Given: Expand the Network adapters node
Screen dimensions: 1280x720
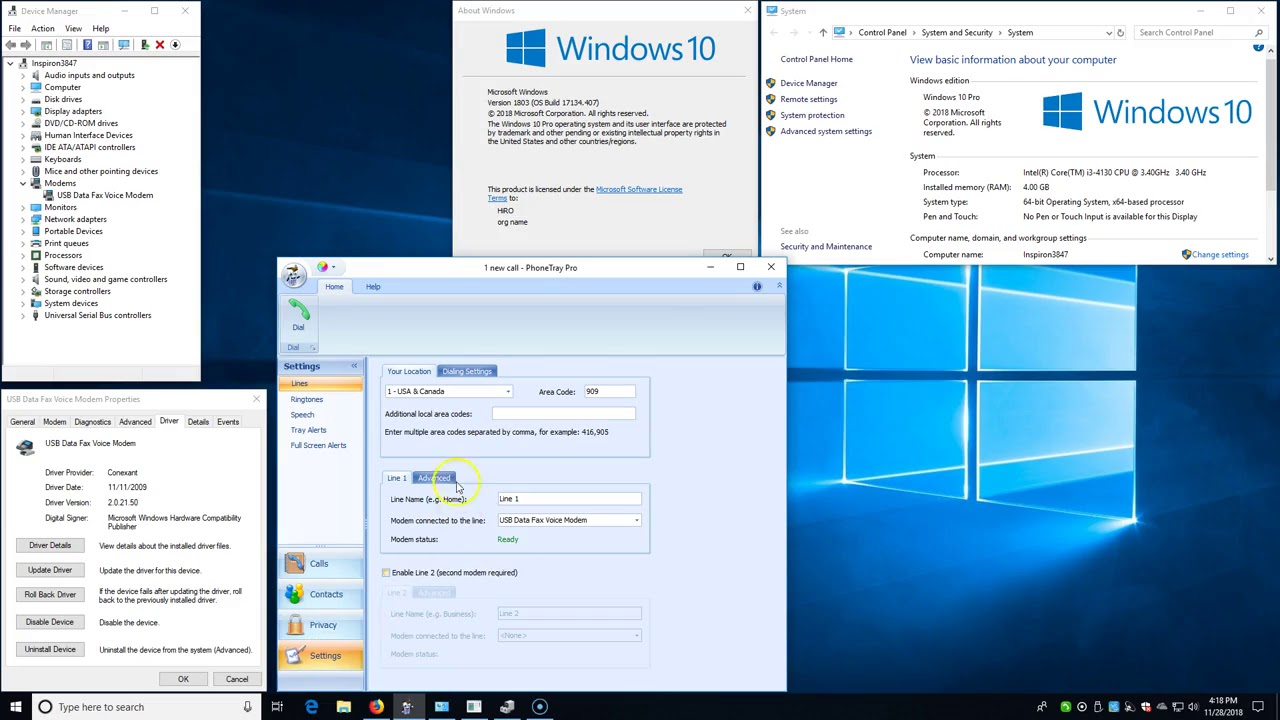Looking at the screenshot, I should click(x=23, y=220).
